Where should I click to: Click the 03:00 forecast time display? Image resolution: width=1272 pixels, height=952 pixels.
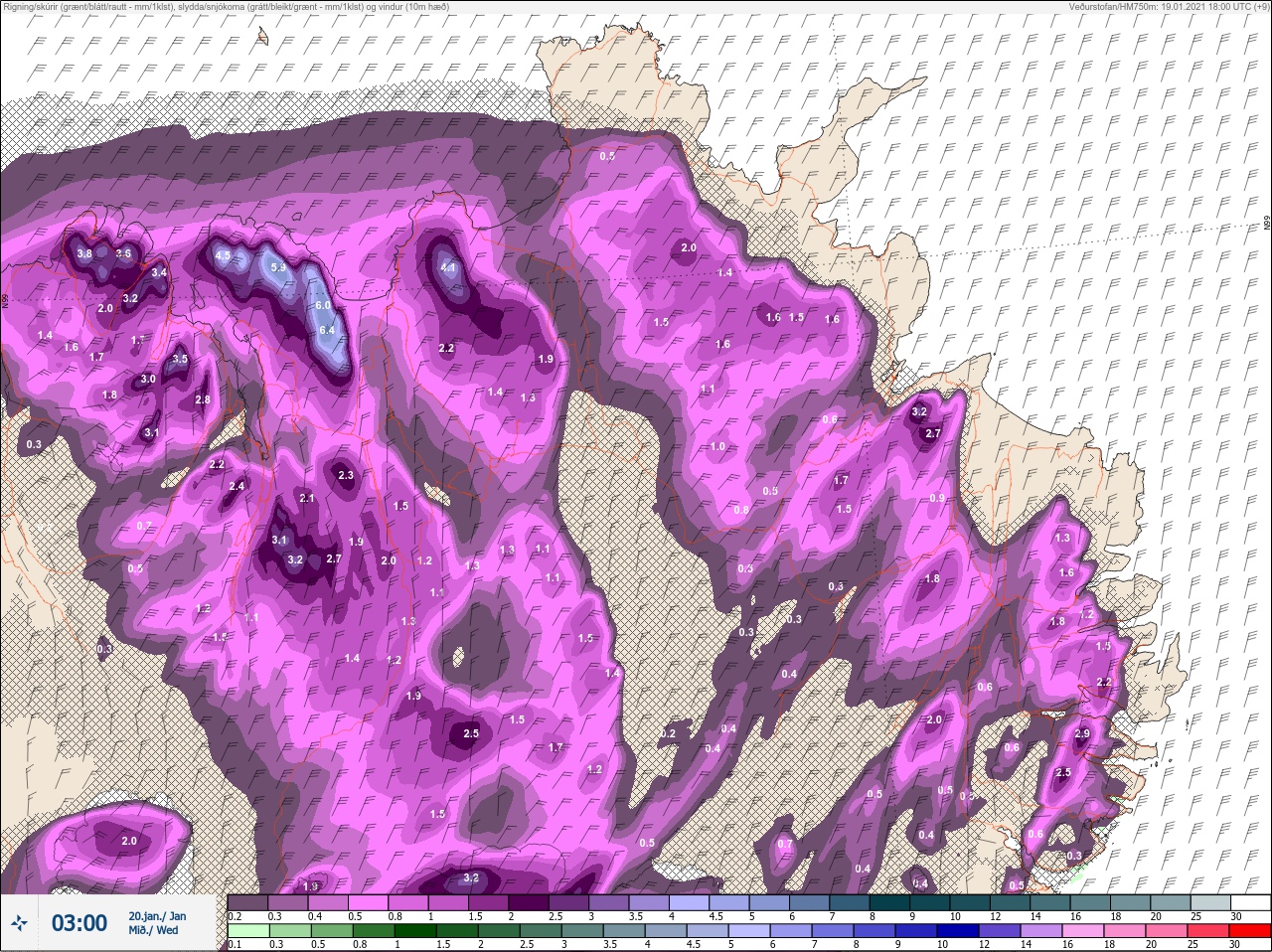click(79, 923)
